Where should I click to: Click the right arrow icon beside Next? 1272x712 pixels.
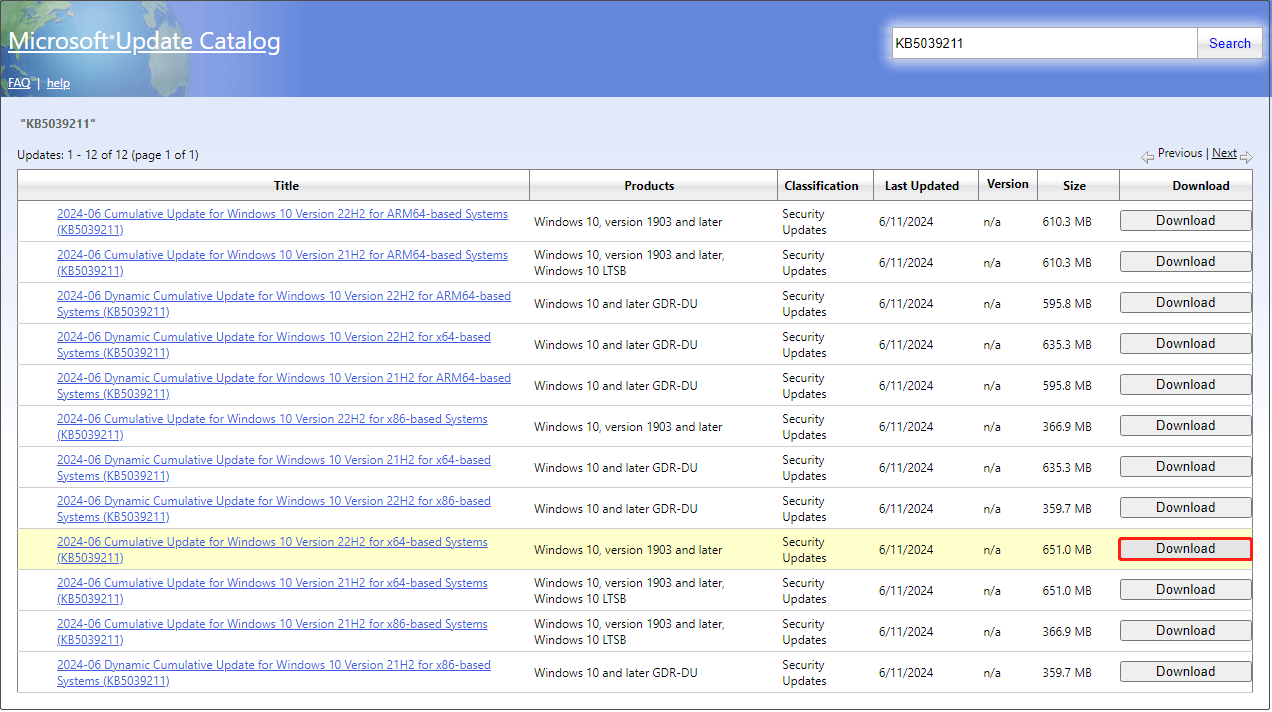(1246, 157)
